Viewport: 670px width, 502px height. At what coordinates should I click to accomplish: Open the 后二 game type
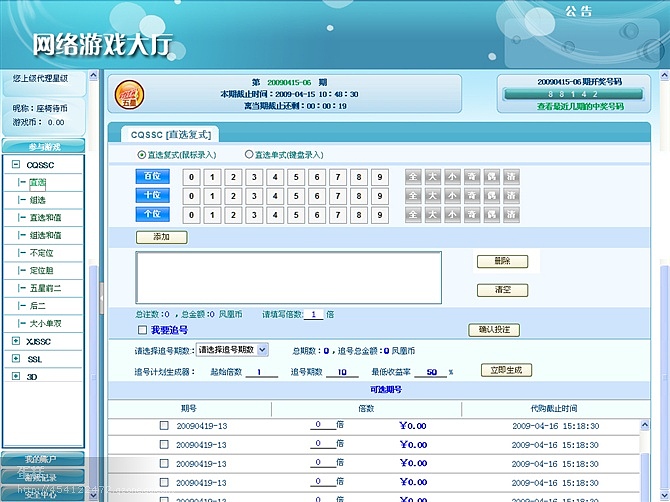38,306
